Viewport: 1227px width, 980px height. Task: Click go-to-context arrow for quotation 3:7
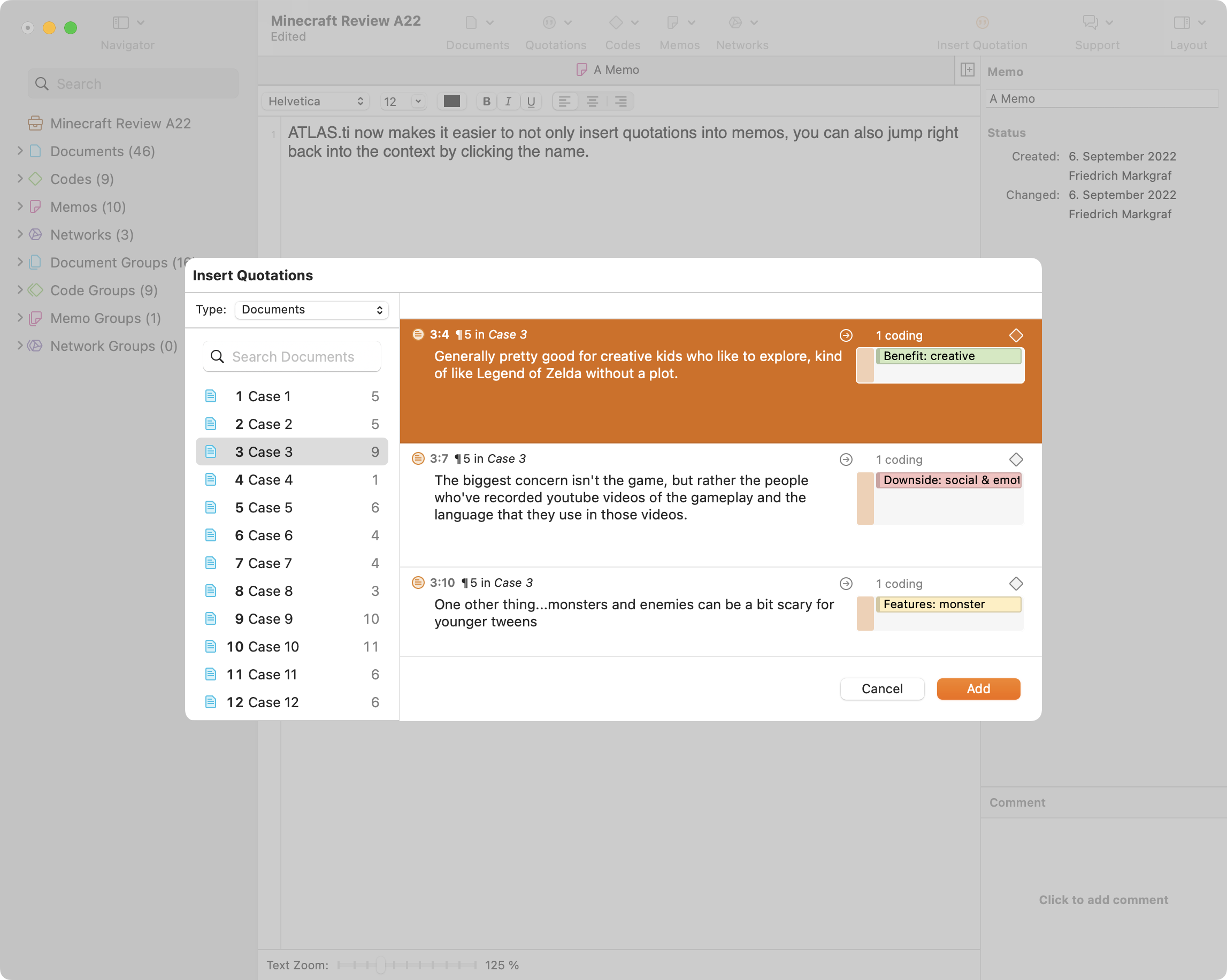click(x=846, y=460)
